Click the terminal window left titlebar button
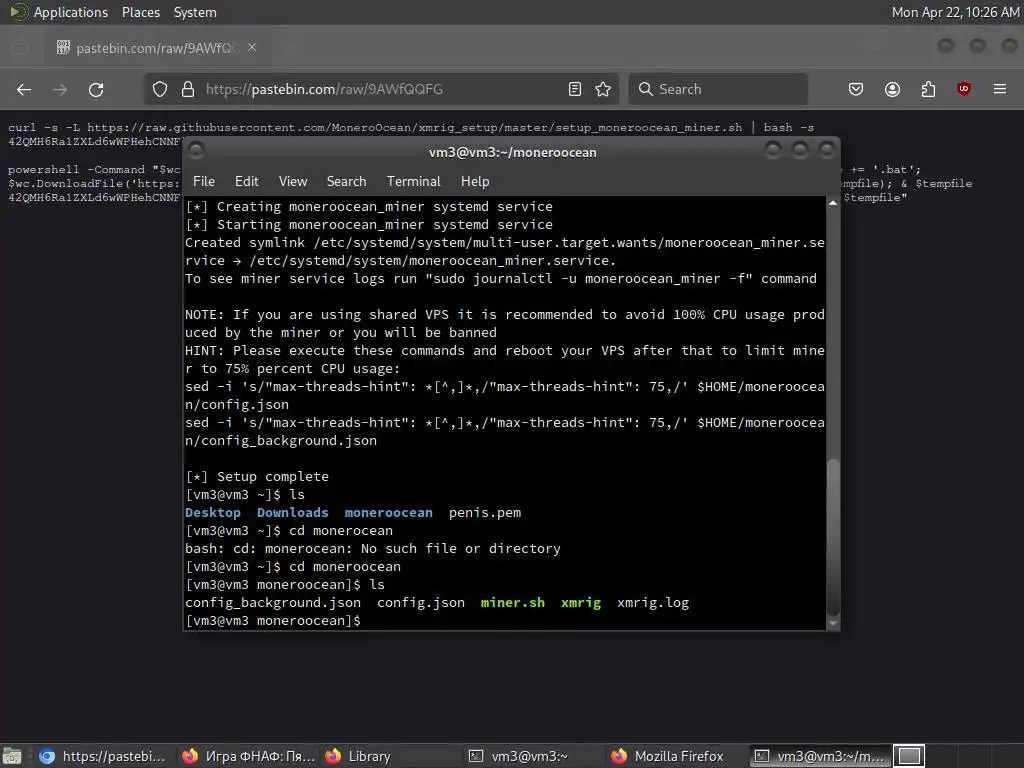The height and width of the screenshot is (768, 1024). point(196,151)
